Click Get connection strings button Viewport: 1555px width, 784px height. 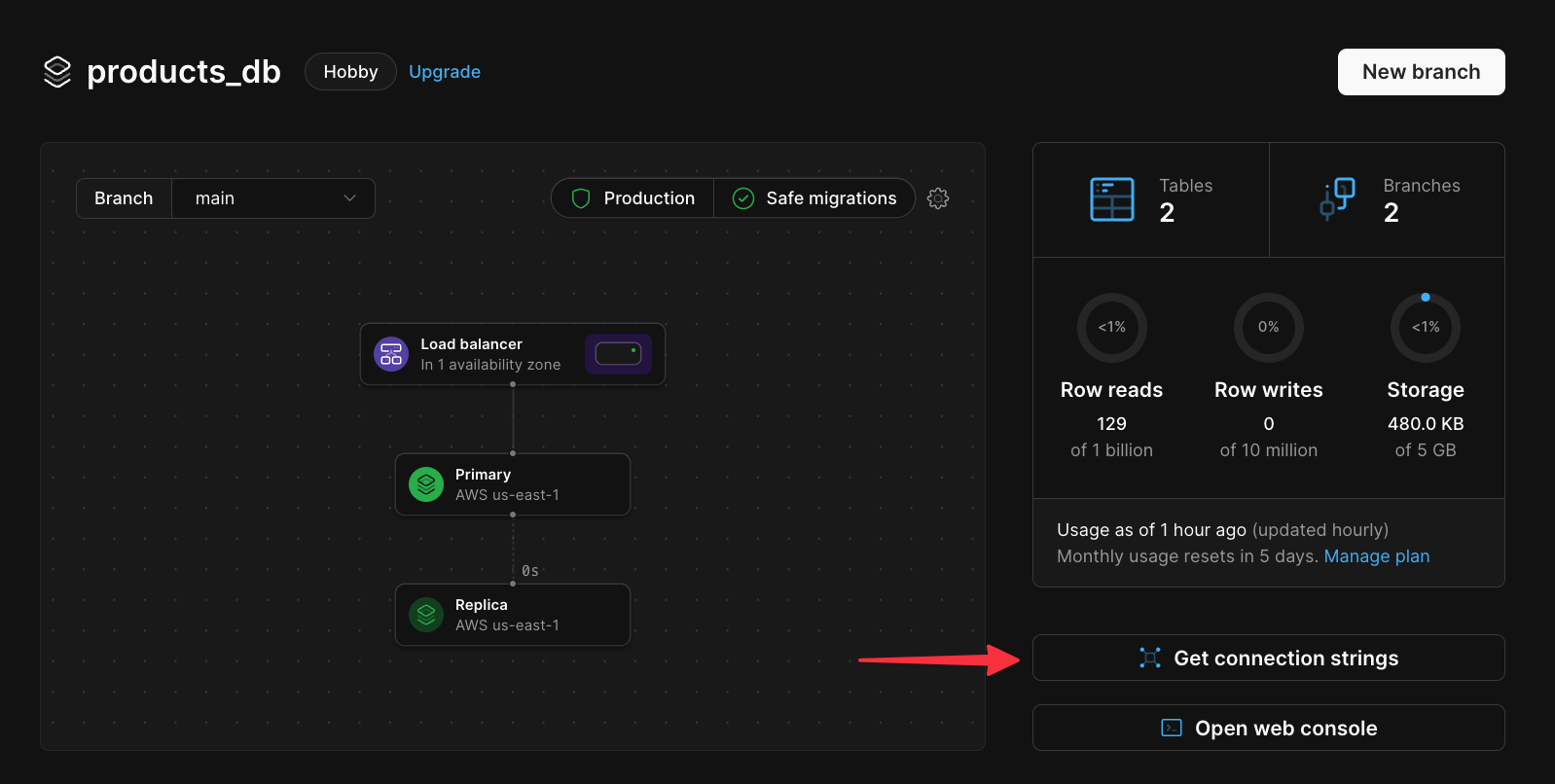click(x=1269, y=658)
